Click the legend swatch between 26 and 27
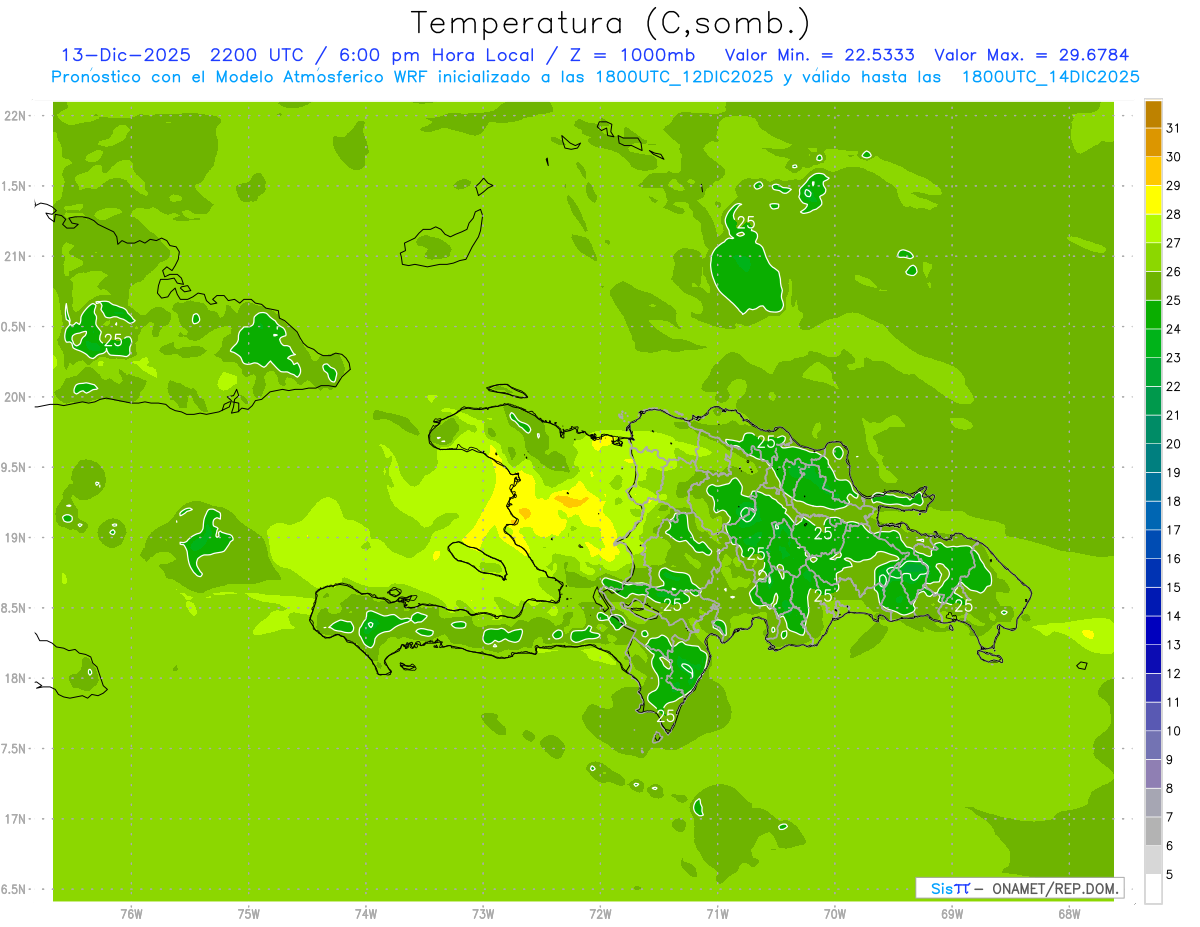Screen dimensions: 1200x927 pyautogui.click(x=1153, y=258)
